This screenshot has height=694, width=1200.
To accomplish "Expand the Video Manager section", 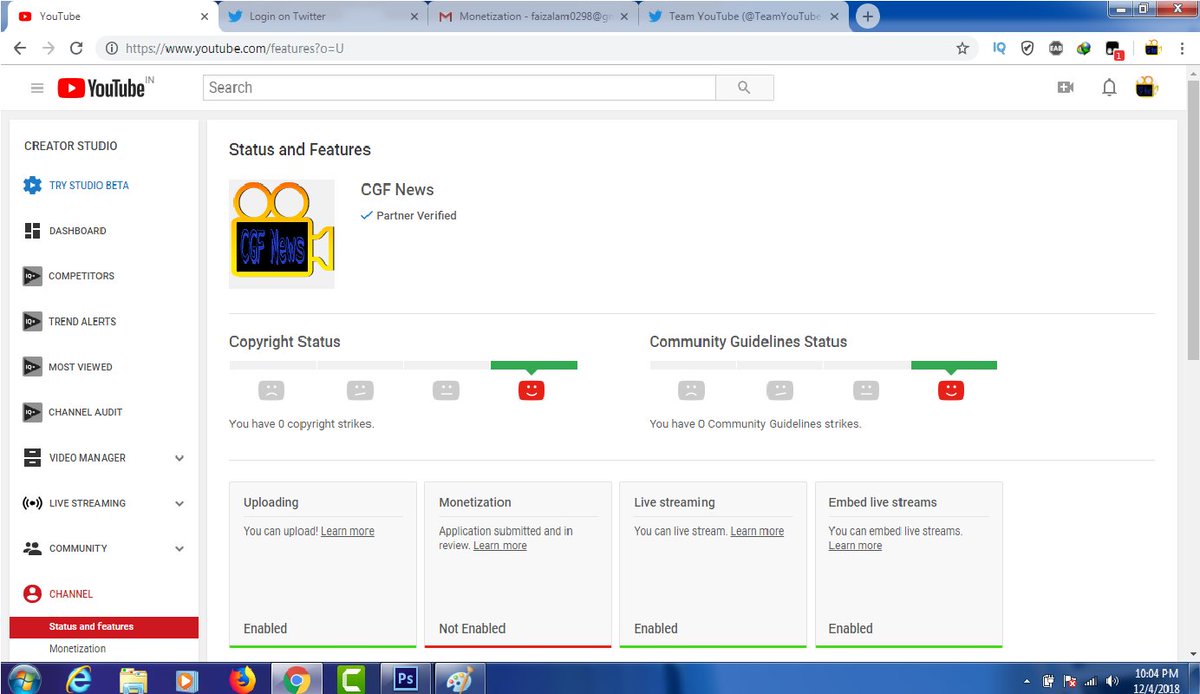I will pyautogui.click(x=179, y=458).
